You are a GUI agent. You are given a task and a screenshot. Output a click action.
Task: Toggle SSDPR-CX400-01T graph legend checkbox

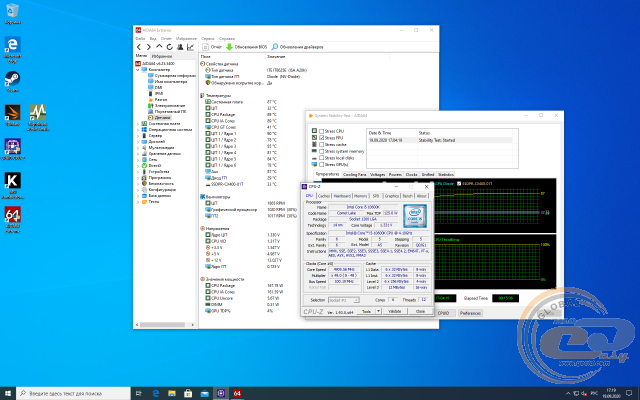pos(459,184)
